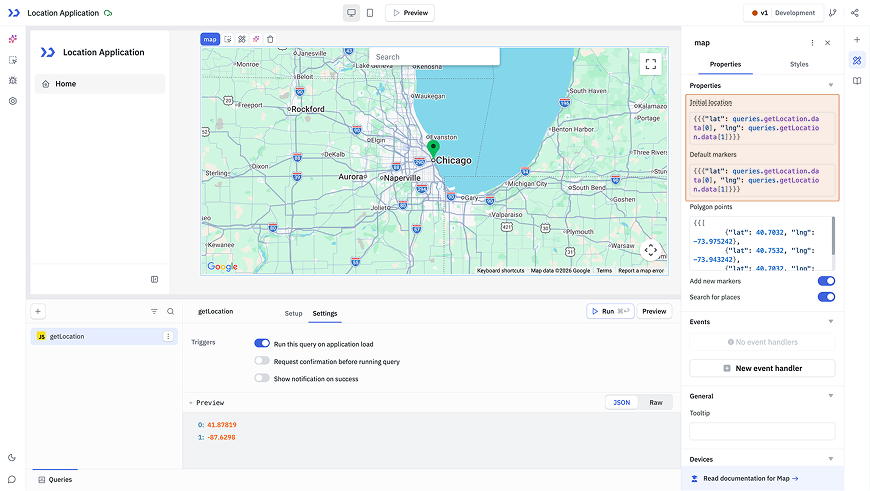Viewport: 870px width, 491px height.
Task: Click the Default markers code field
Action: pos(762,180)
